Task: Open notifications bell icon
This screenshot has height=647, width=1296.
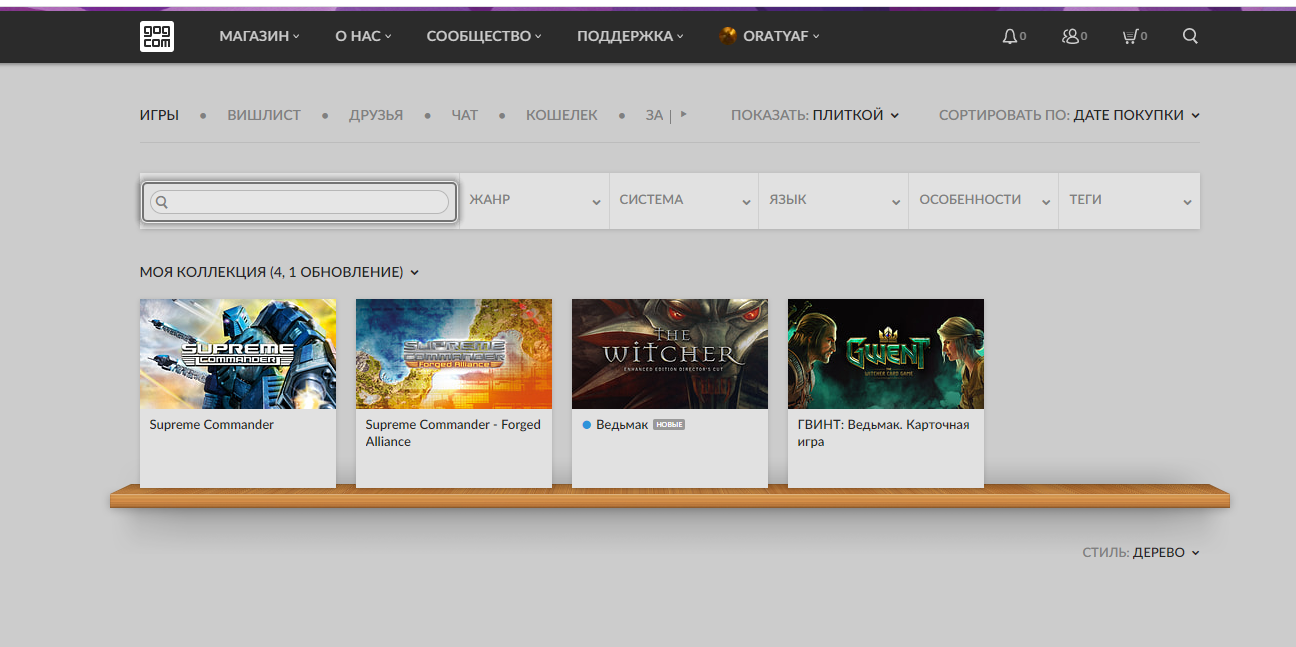Action: coord(1009,36)
